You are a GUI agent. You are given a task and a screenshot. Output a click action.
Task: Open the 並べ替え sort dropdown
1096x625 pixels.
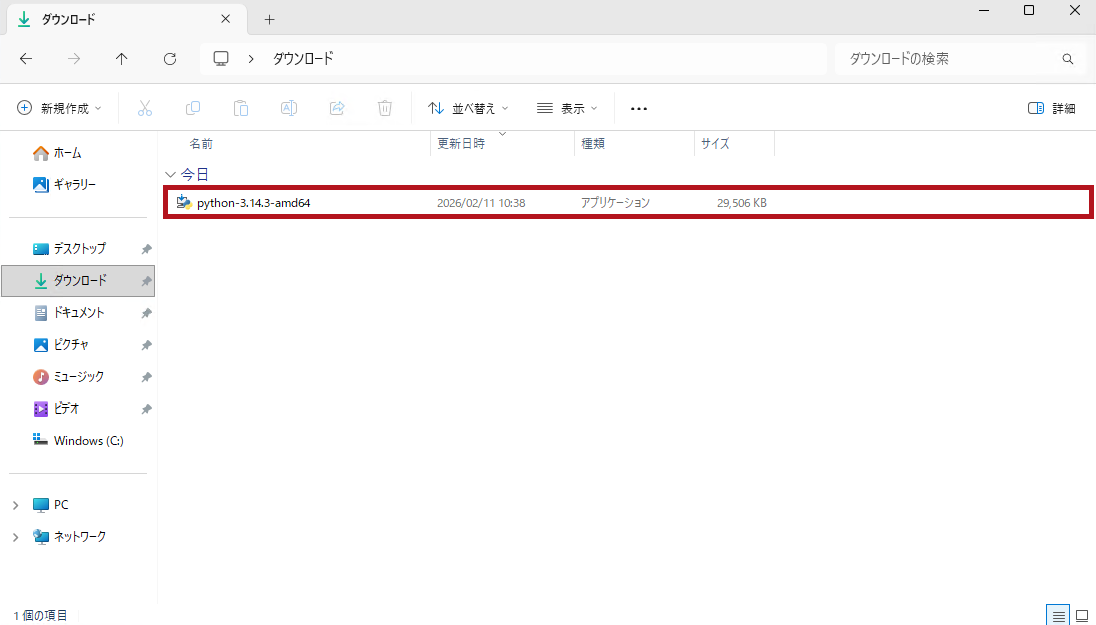coord(468,108)
